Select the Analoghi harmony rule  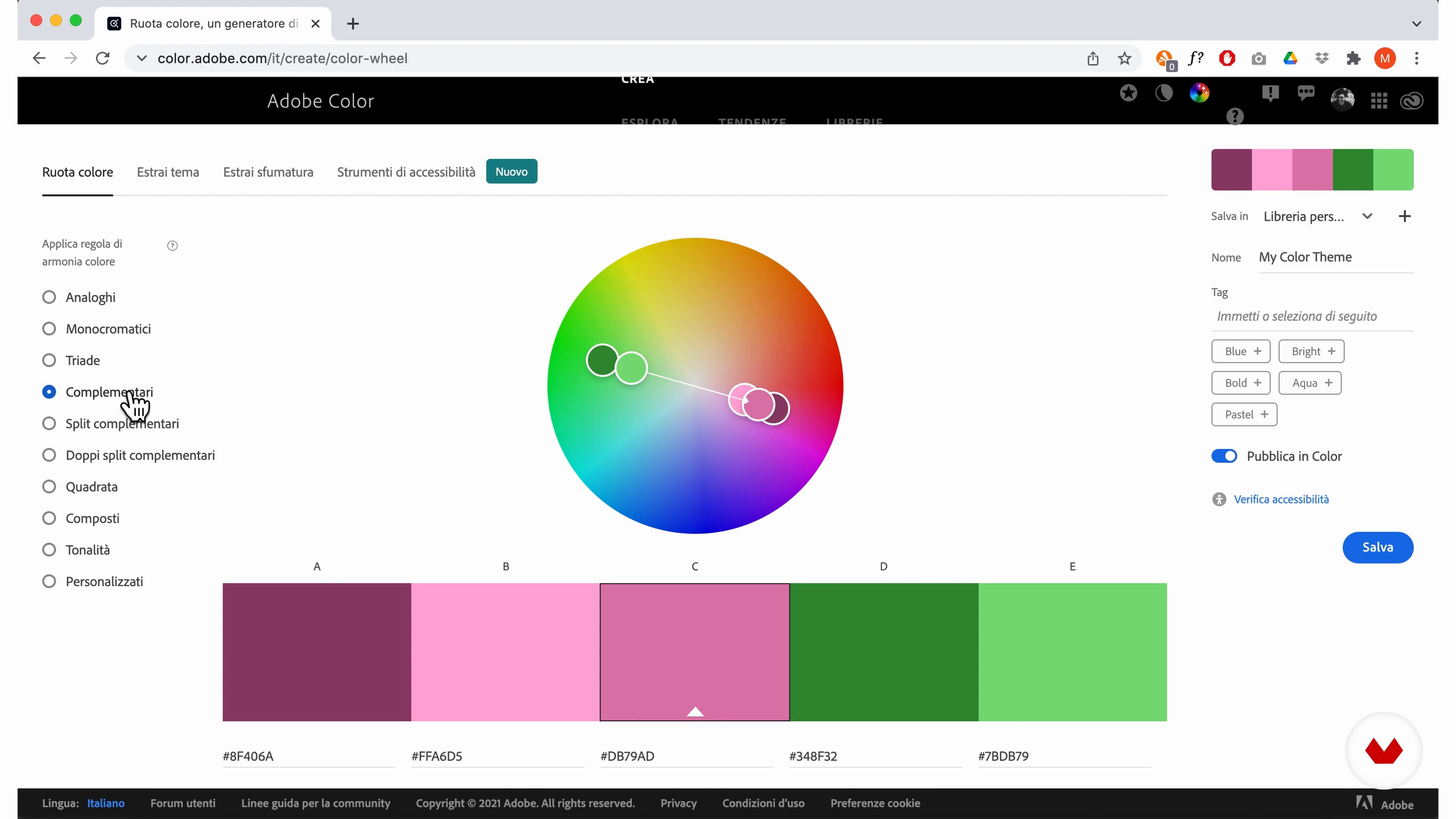point(79,297)
